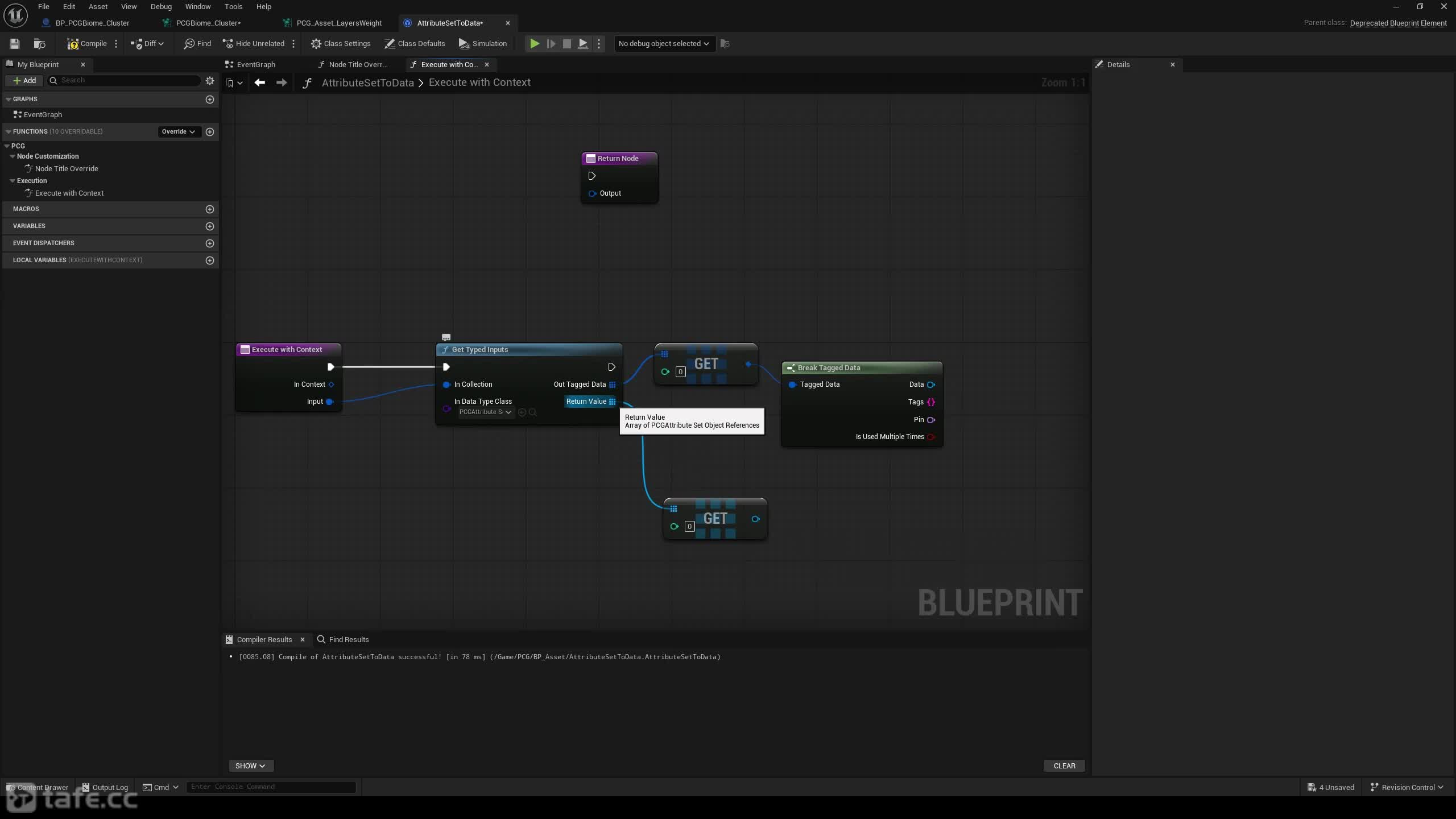The width and height of the screenshot is (1456, 819).
Task: Navigate back with left arrow
Action: (x=259, y=82)
